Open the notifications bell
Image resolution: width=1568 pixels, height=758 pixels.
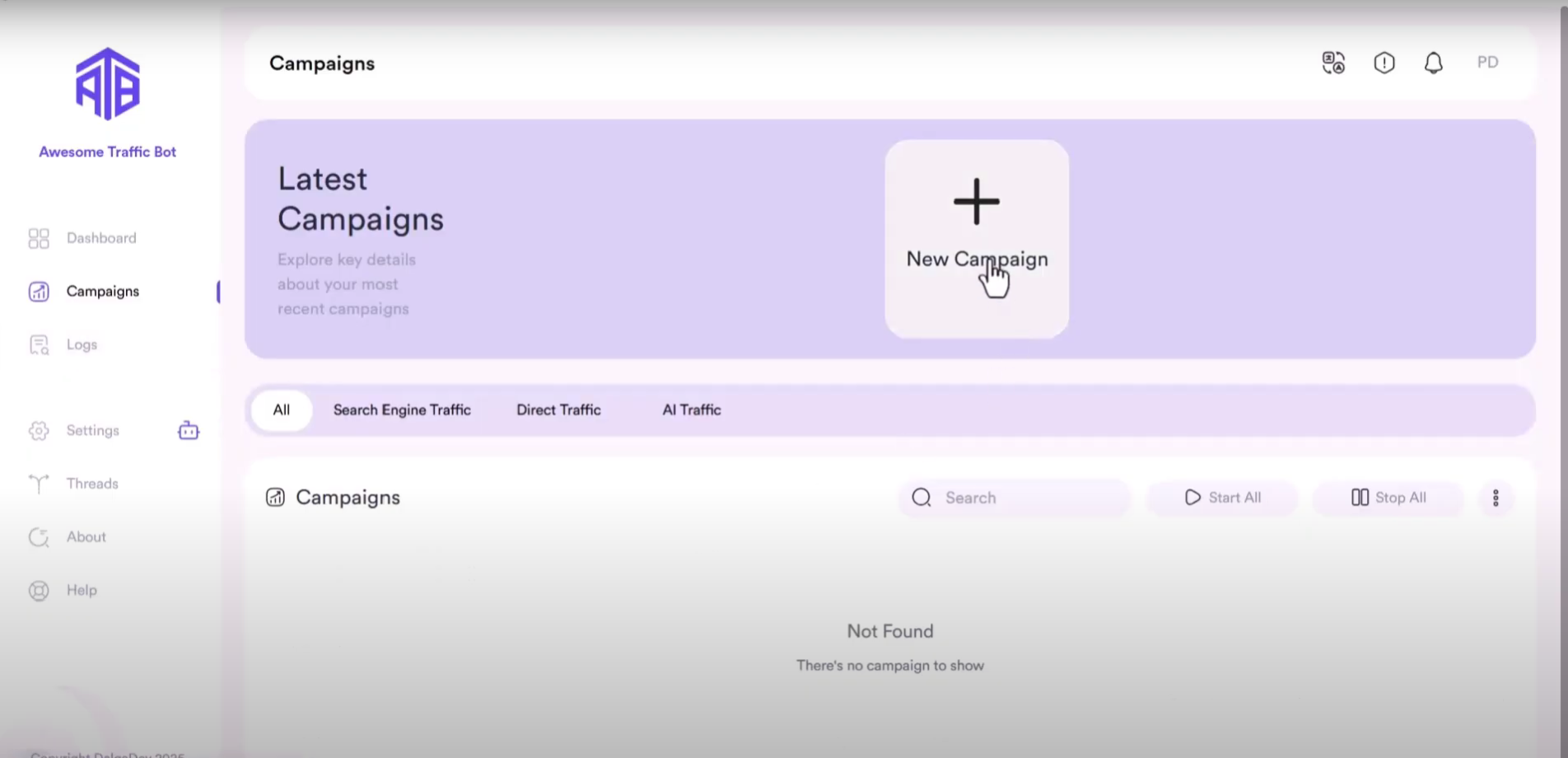(1434, 63)
